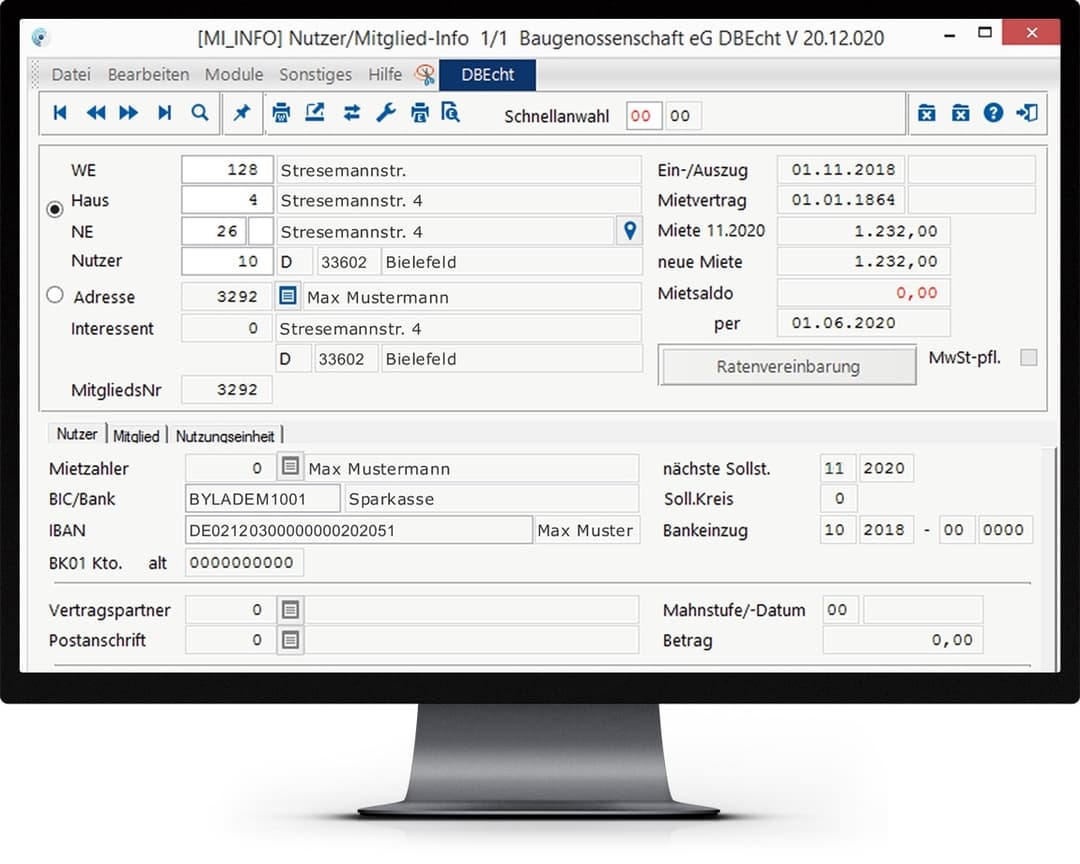Click the WE number field showing 128
The height and width of the screenshot is (864, 1080).
227,169
